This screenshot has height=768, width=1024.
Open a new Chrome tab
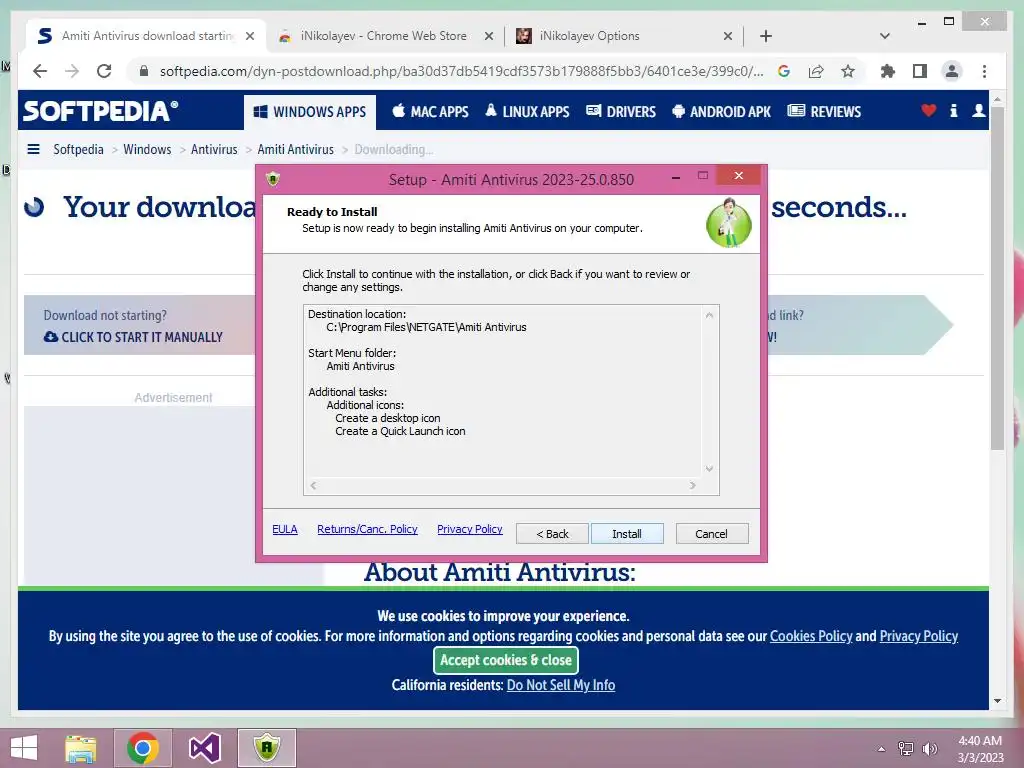pyautogui.click(x=766, y=36)
